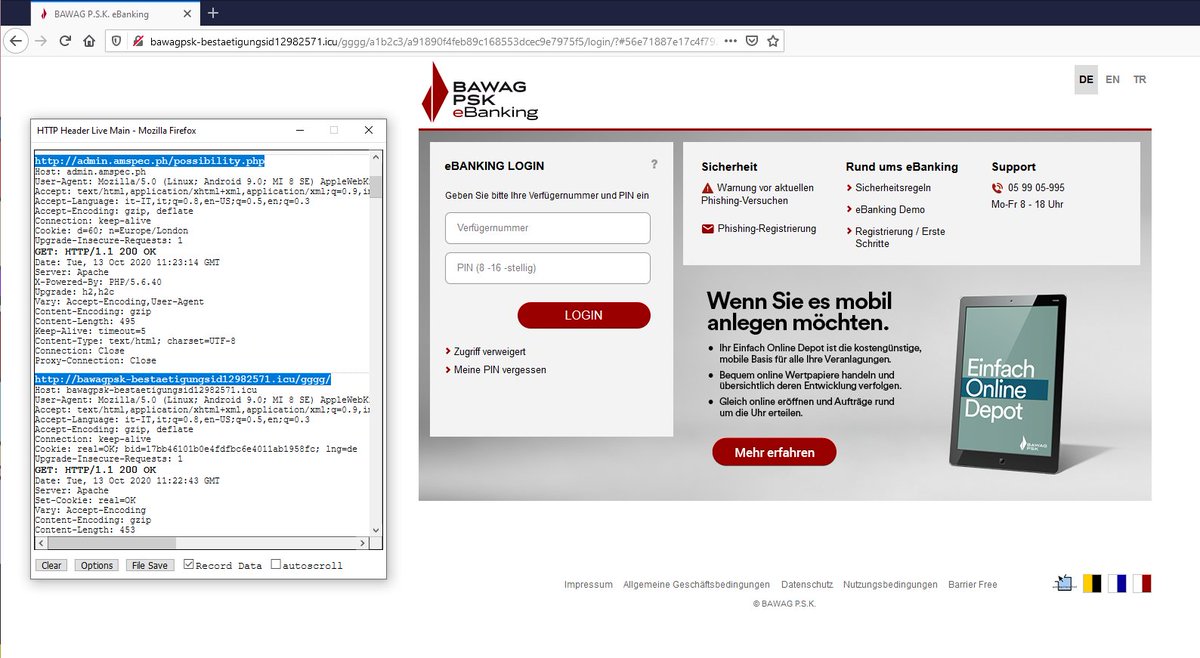Select the admin.amspec.ph/possibility.php URL entry
Image resolution: width=1200 pixels, height=658 pixels.
pyautogui.click(x=150, y=160)
